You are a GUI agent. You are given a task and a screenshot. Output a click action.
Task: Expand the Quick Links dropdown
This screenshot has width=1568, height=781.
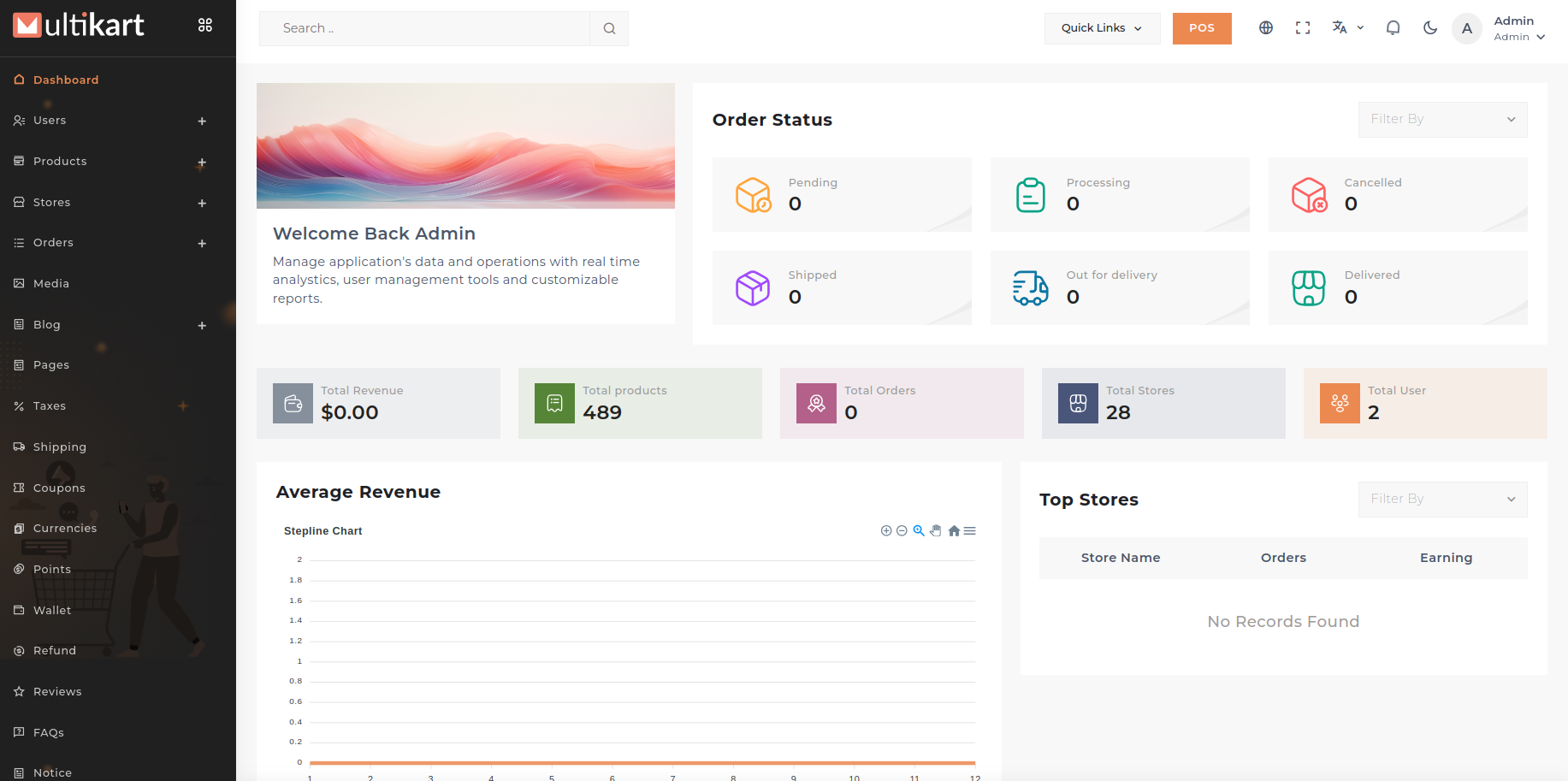point(1102,28)
